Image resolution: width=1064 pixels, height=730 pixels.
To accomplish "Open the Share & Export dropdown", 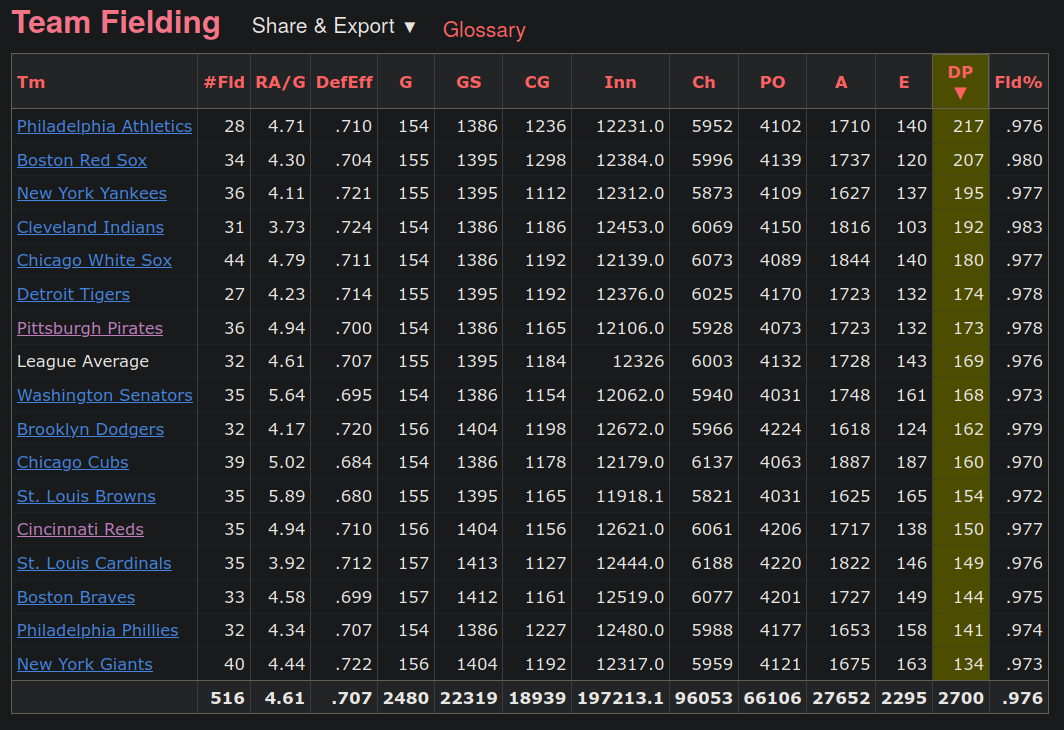I will [333, 26].
